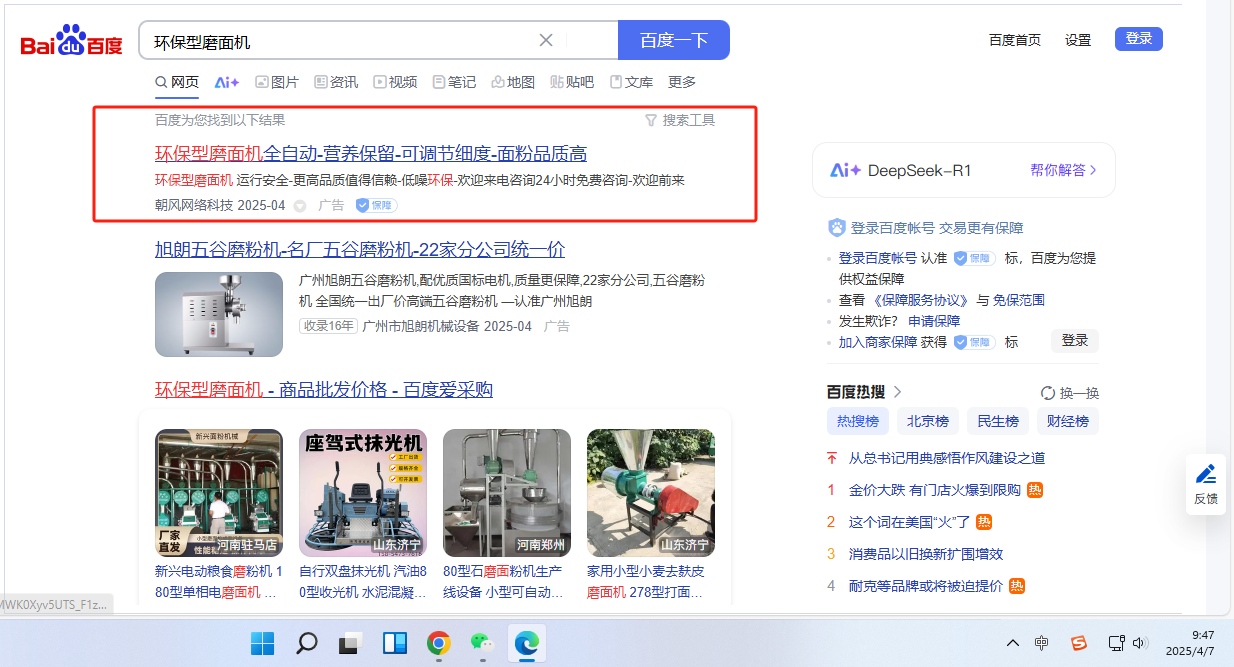
Task: Select the 网页 tab
Action: point(177,82)
